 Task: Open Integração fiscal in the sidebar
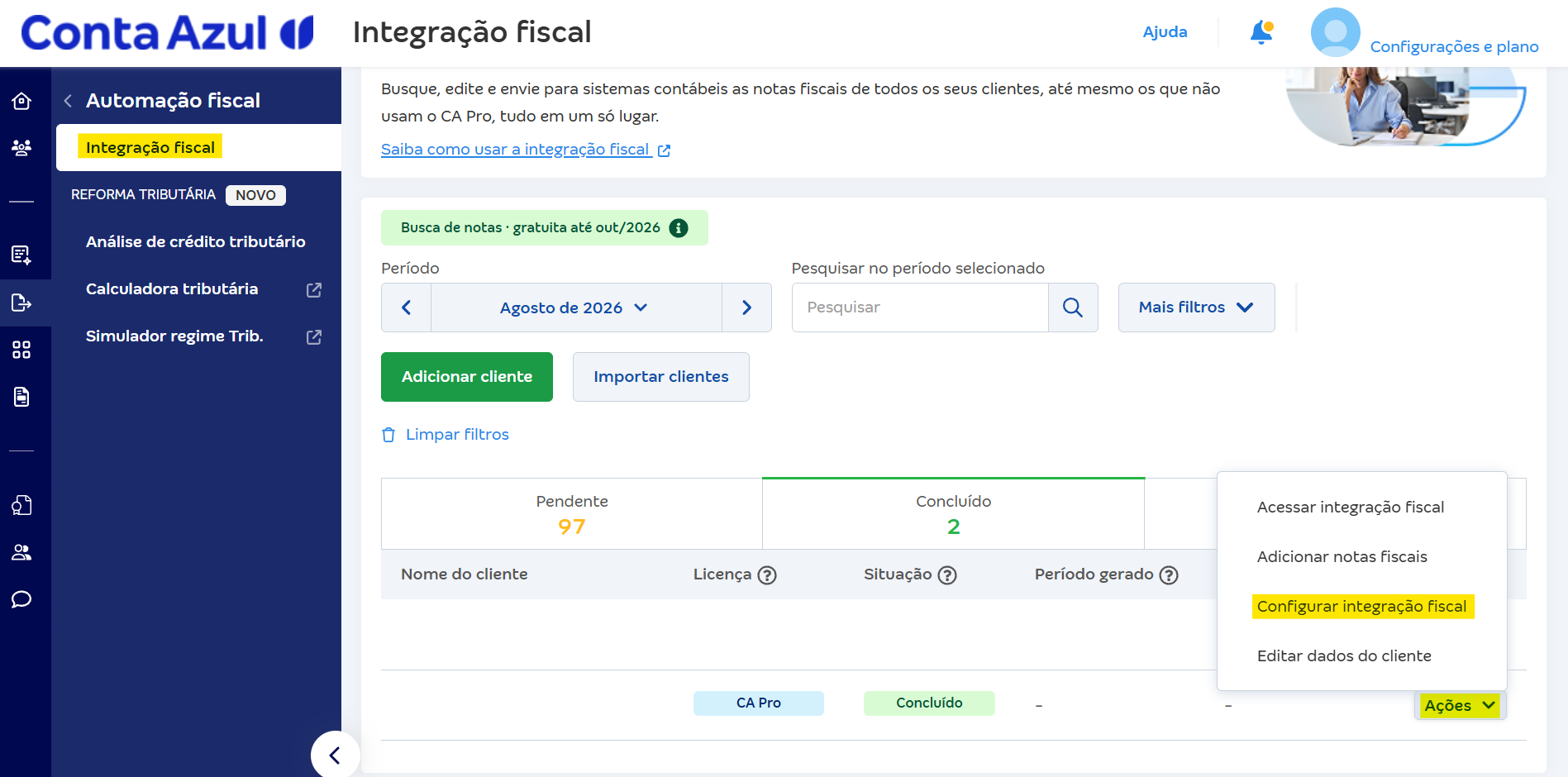[198, 148]
